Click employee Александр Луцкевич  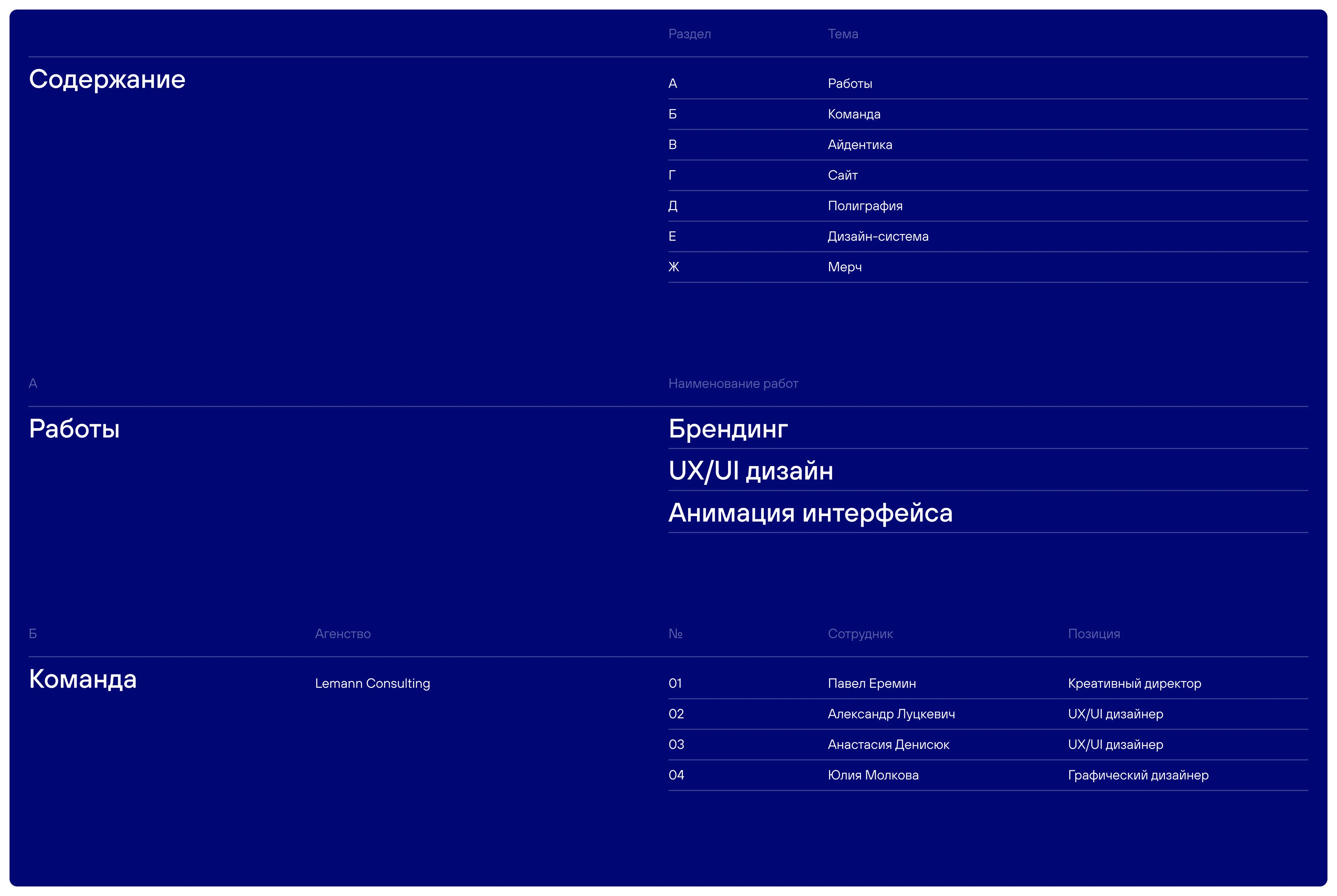pos(891,714)
